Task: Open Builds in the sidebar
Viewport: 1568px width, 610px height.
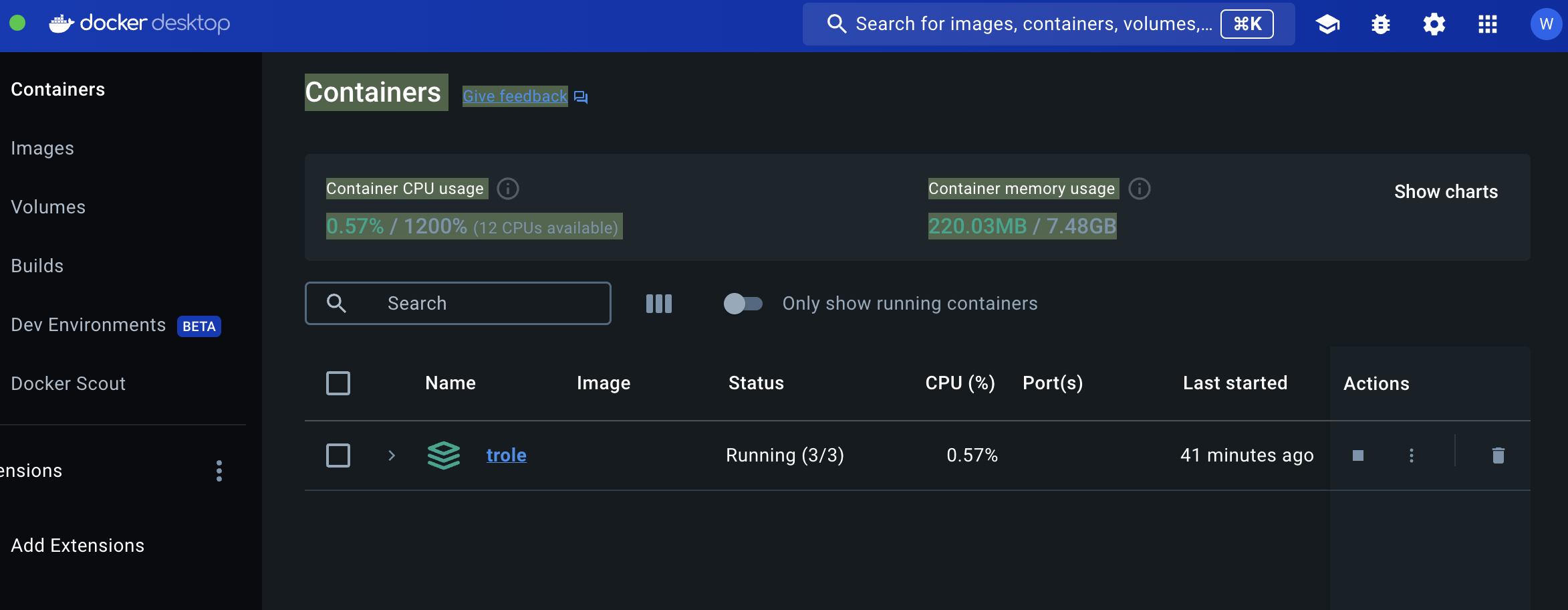Action: (37, 266)
